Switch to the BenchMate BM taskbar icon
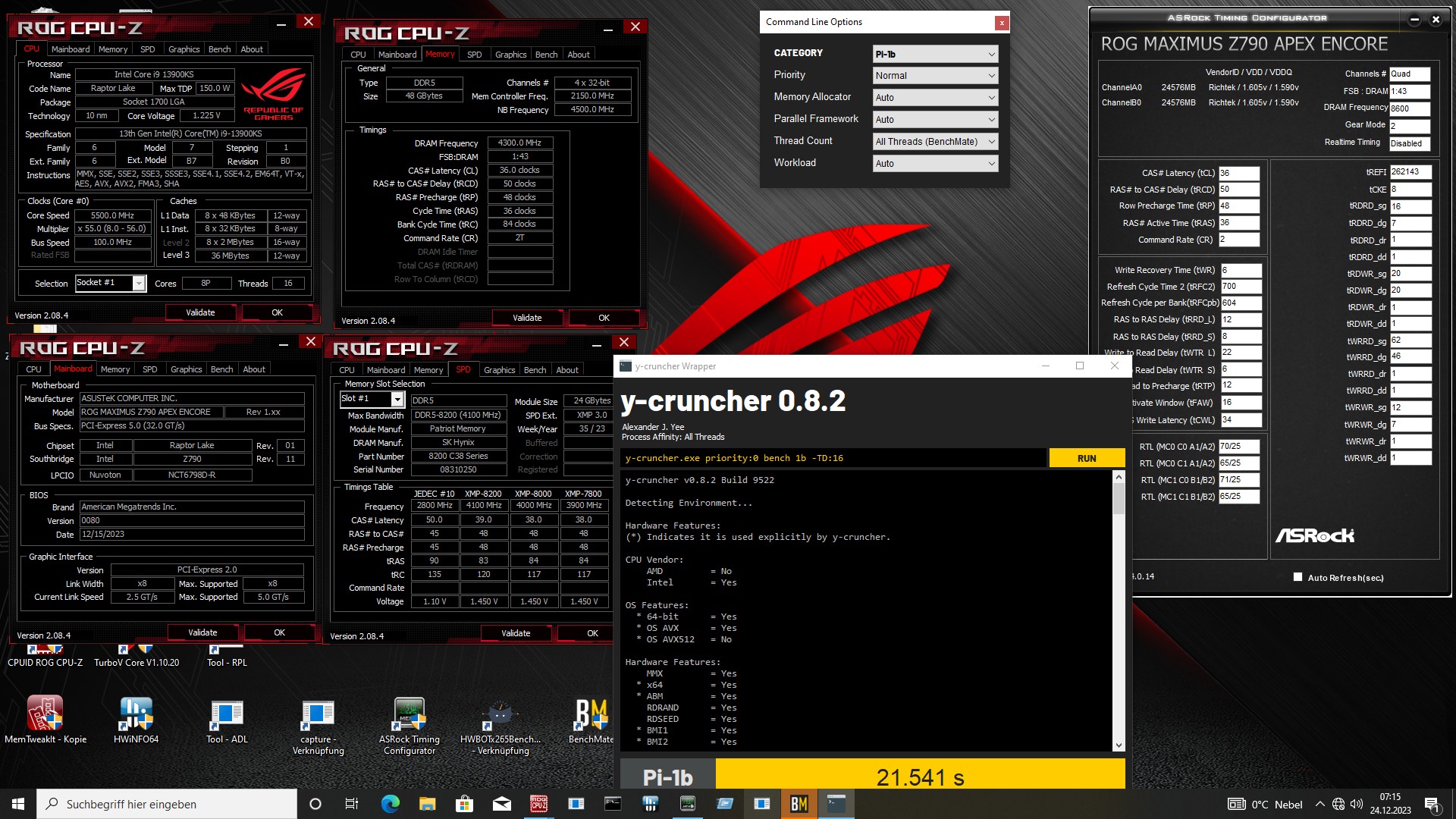The image size is (1456, 819). pyautogui.click(x=799, y=804)
